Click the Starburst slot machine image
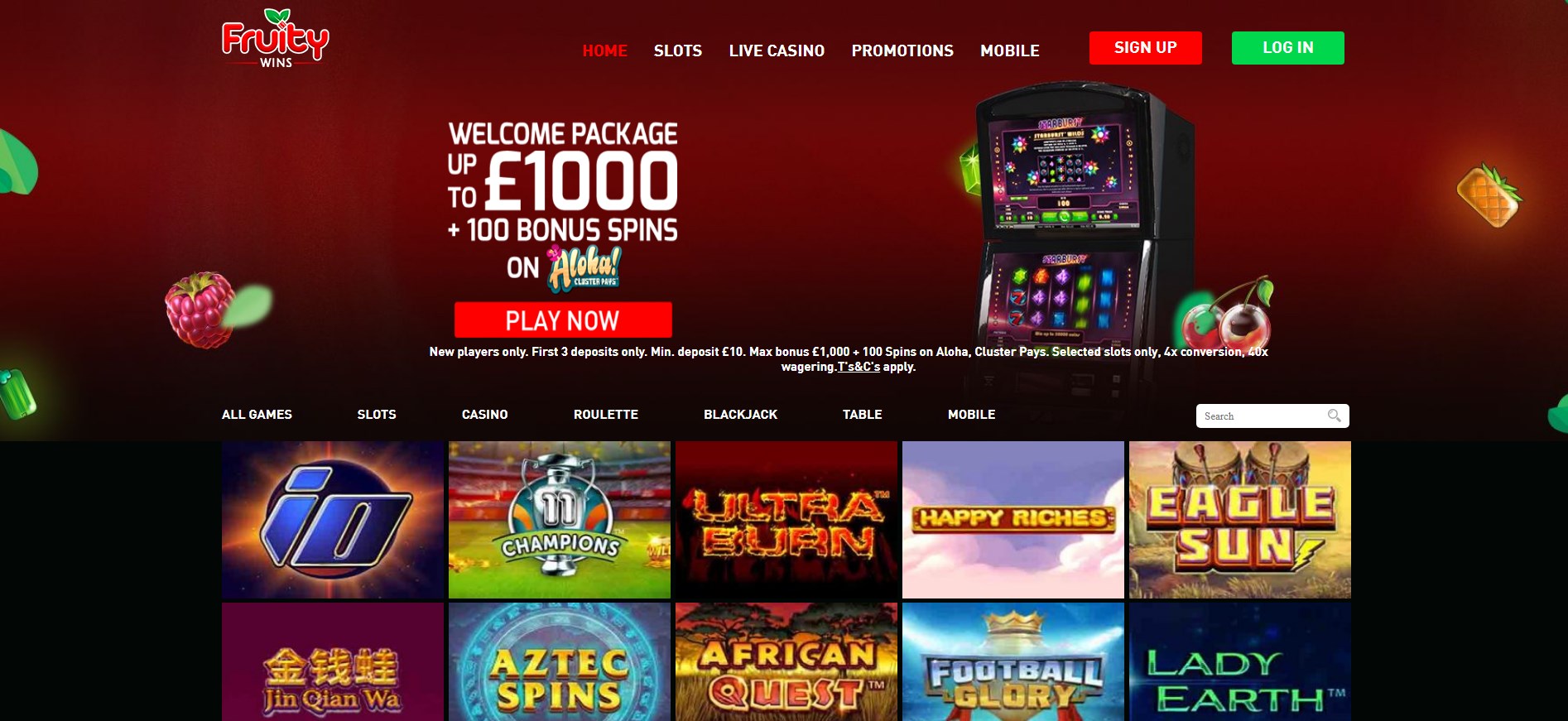This screenshot has width=1568, height=721. pos(1076,240)
